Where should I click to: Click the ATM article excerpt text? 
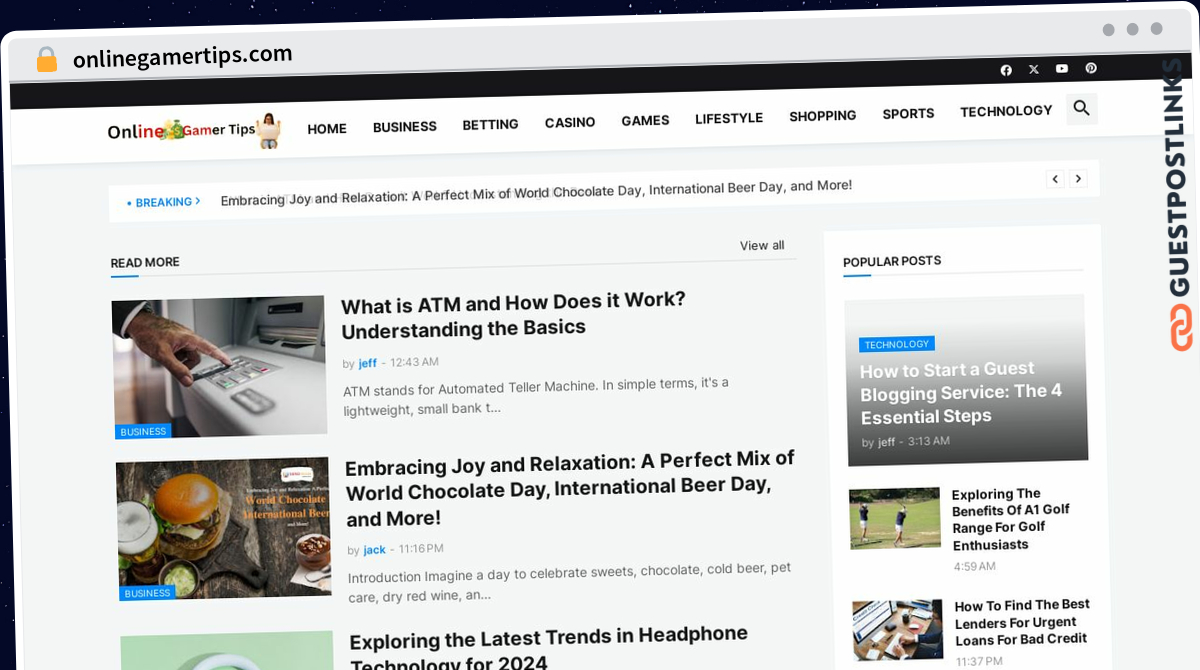pos(536,396)
